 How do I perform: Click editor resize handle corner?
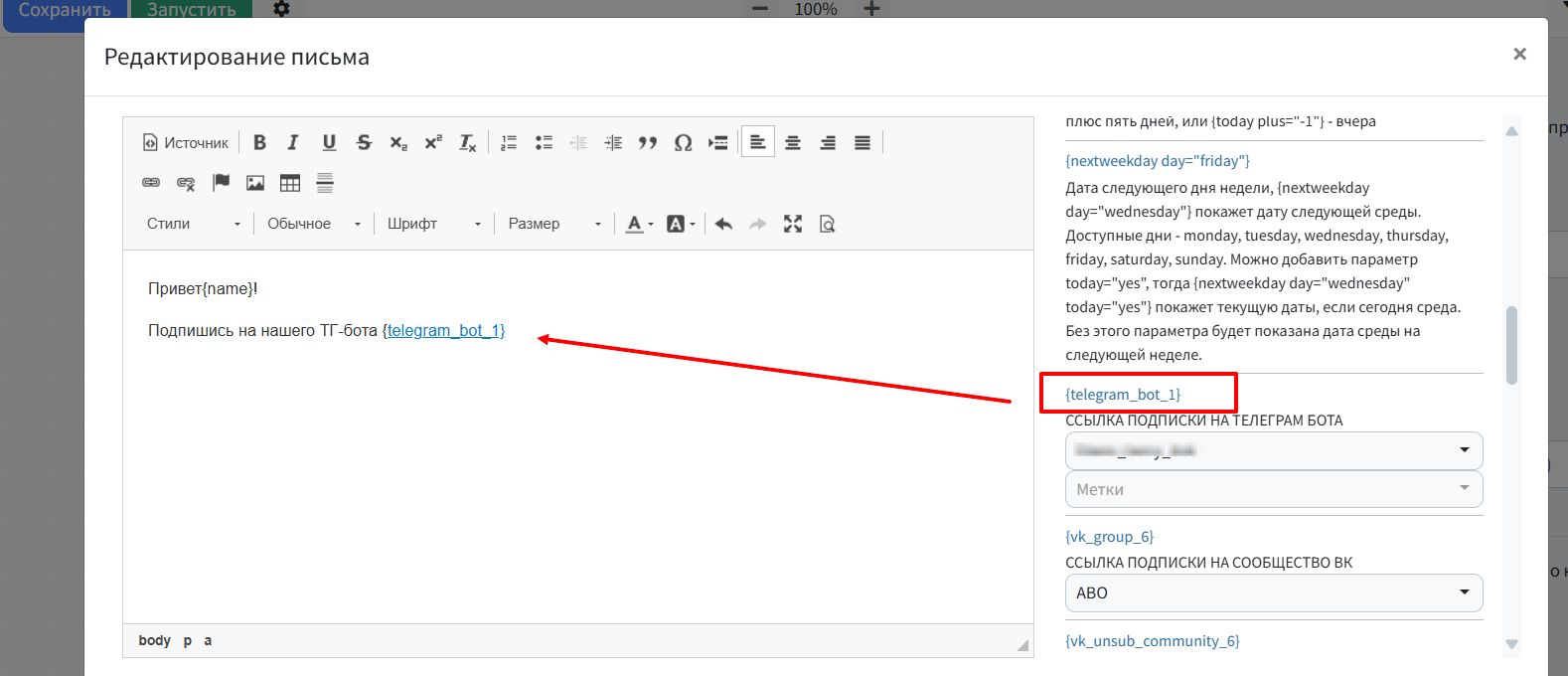1022,644
